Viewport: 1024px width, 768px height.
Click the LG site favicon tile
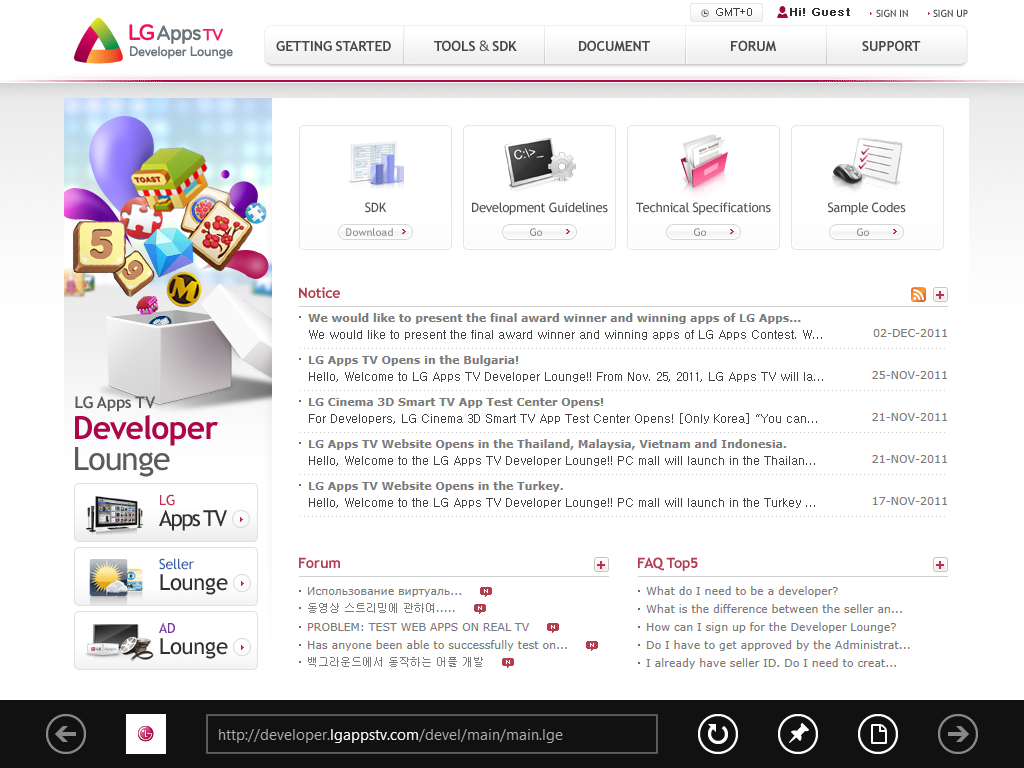146,734
